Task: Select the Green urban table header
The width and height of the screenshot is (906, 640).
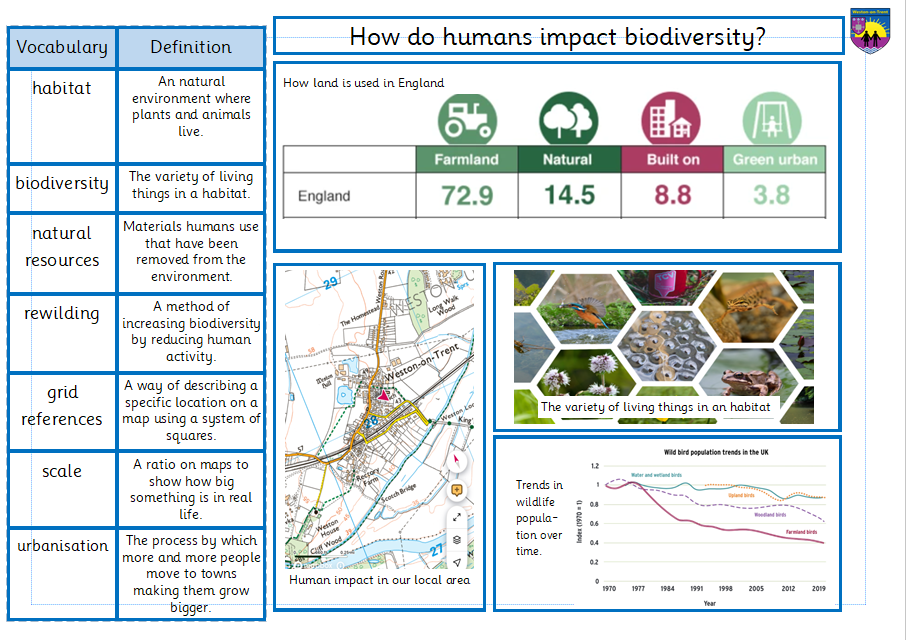Action: tap(774, 159)
